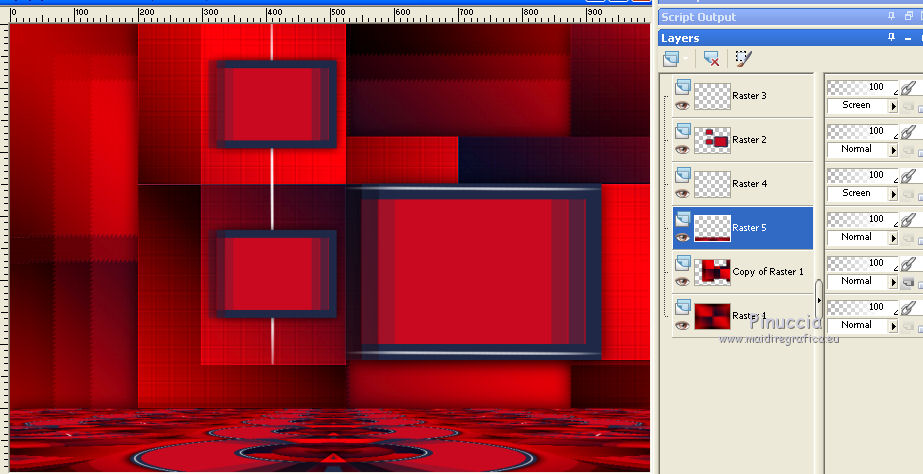Click the layer type icon of Raster 1

[x=682, y=307]
